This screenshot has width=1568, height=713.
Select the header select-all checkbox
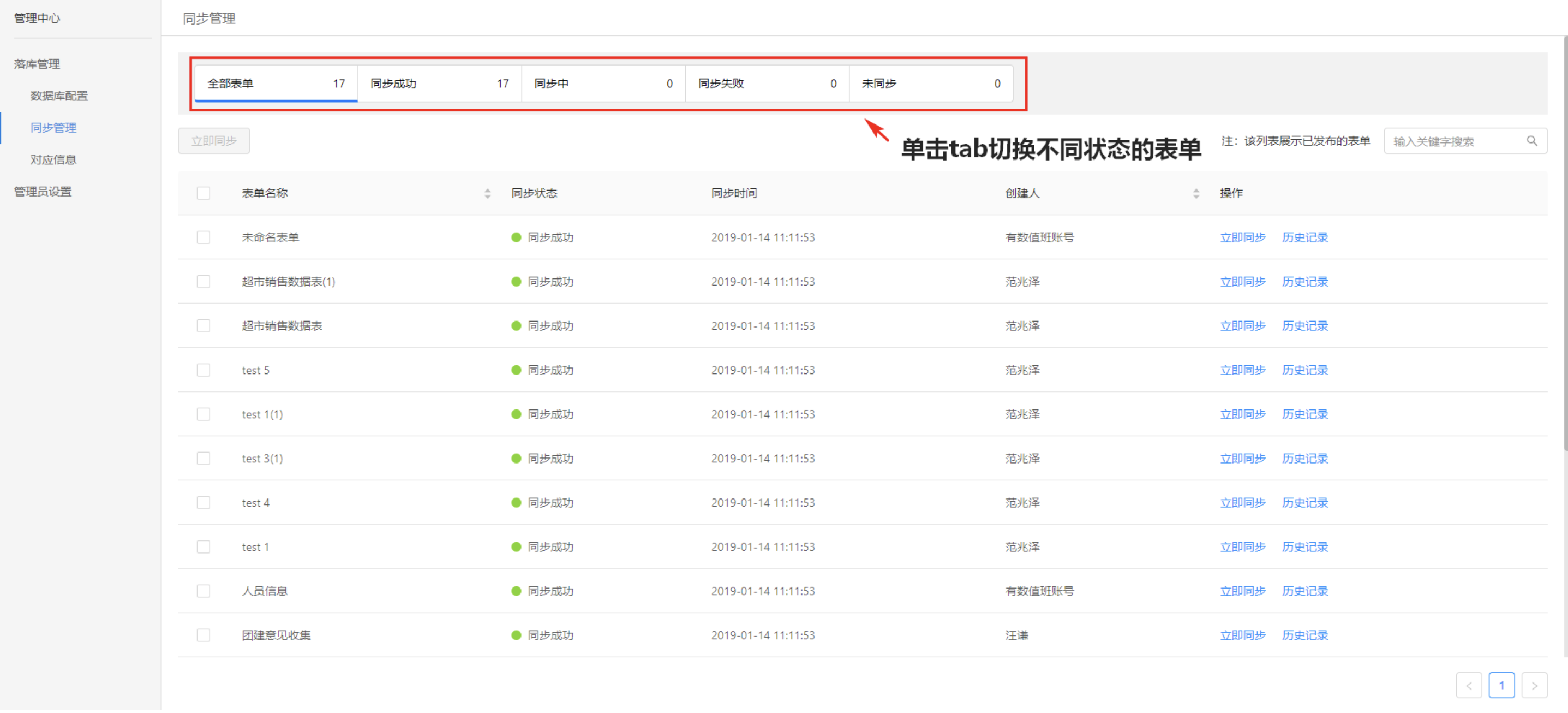point(204,194)
